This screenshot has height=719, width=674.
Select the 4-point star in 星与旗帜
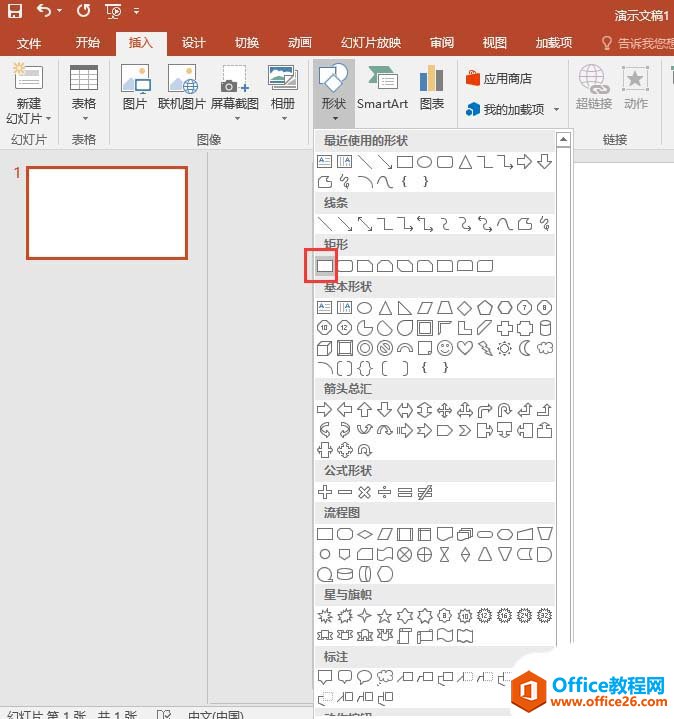[365, 615]
